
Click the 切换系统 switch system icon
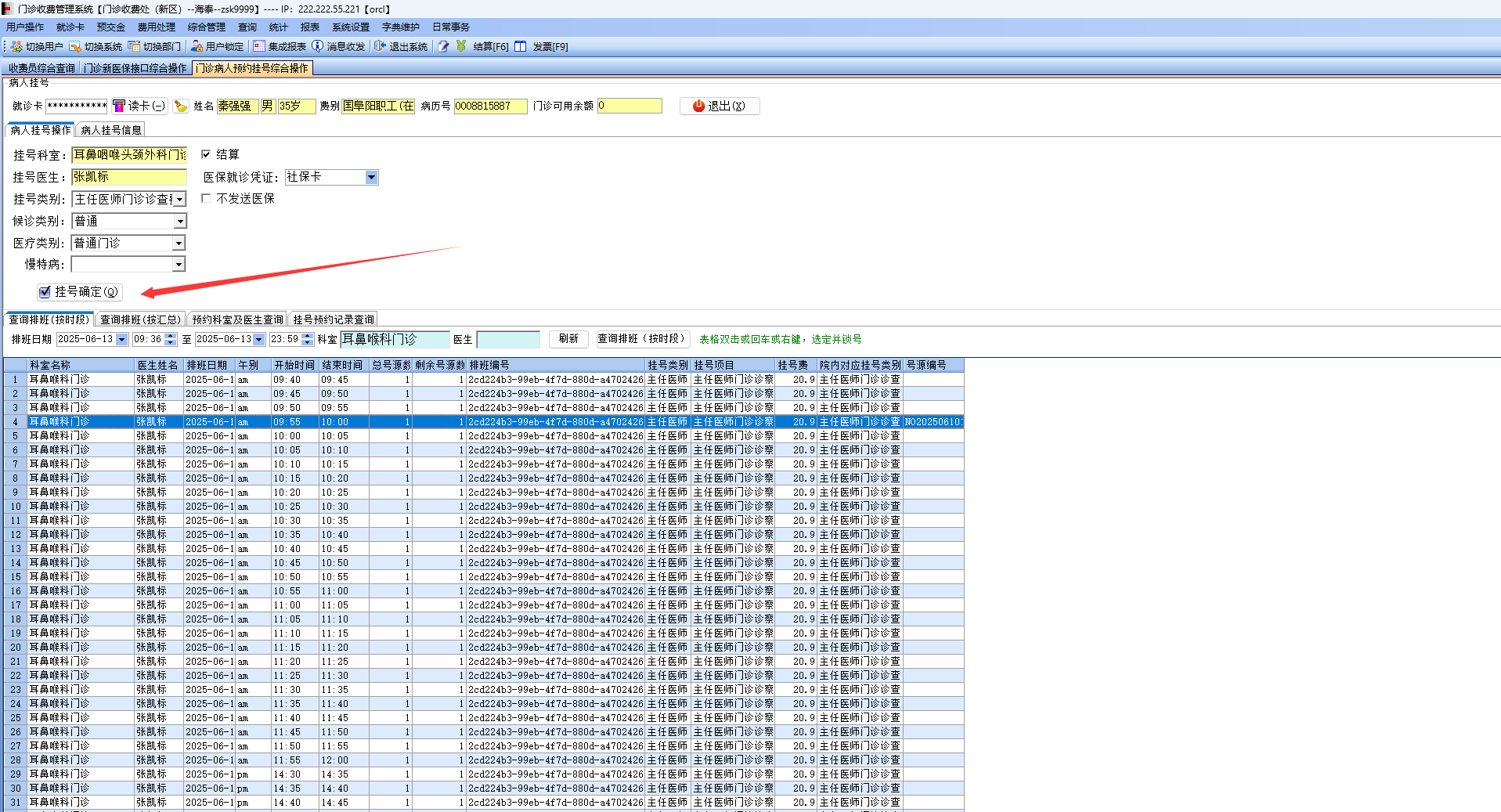tap(75, 47)
